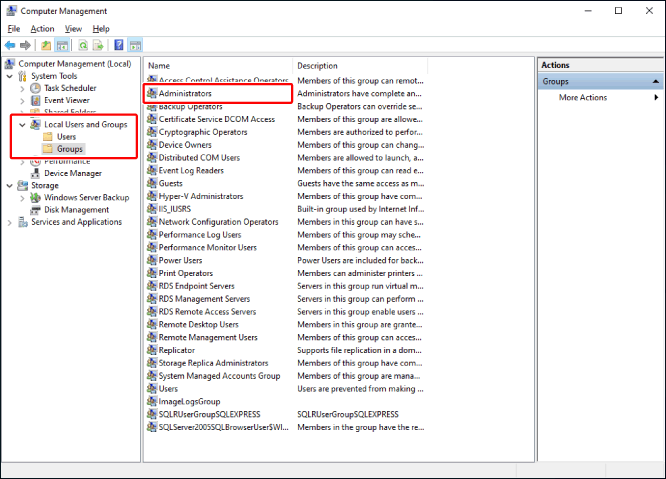Select the Task Scheduler clock icon

36,88
